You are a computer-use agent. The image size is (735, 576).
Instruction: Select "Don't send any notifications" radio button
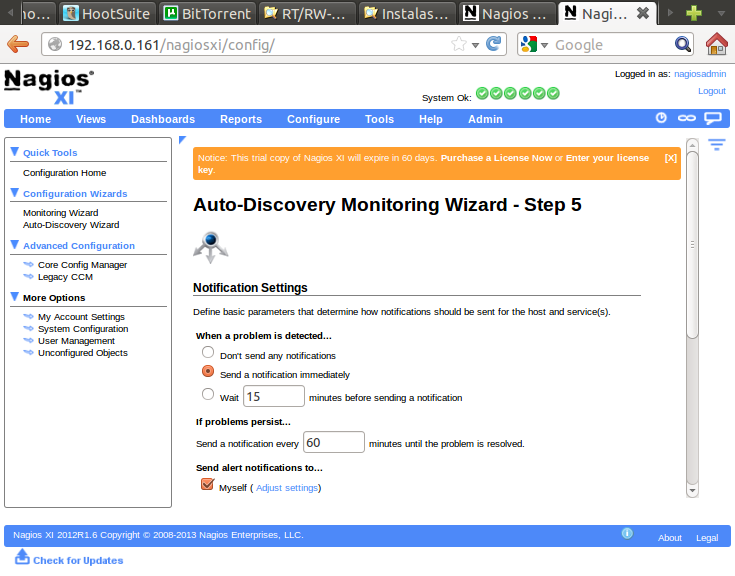208,353
